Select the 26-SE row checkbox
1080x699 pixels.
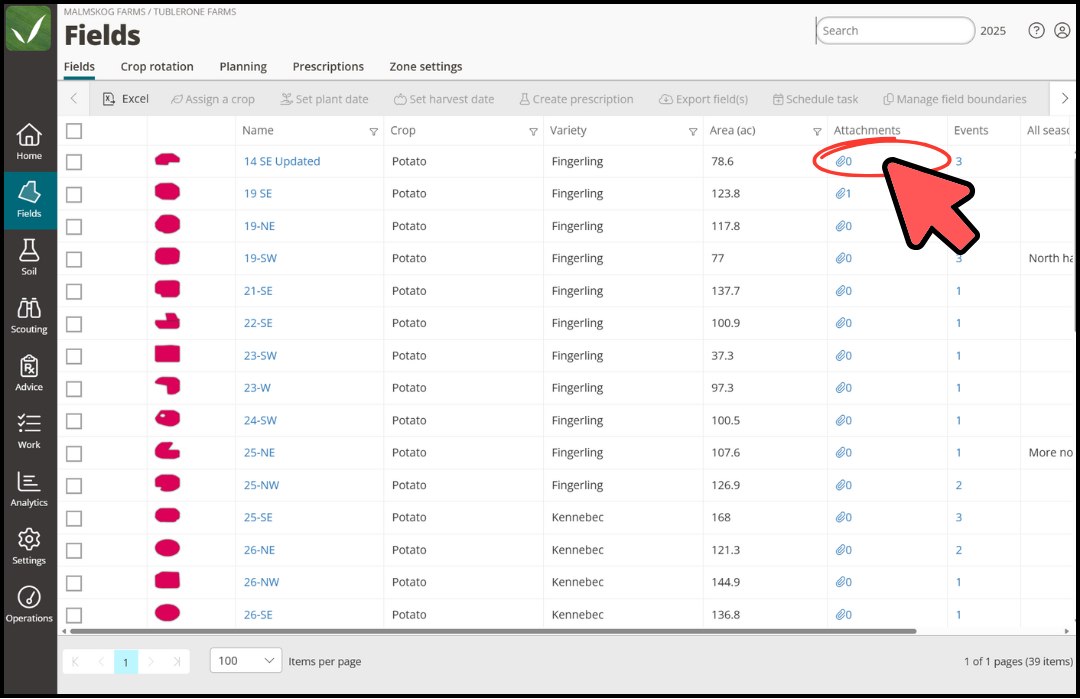[x=74, y=615]
